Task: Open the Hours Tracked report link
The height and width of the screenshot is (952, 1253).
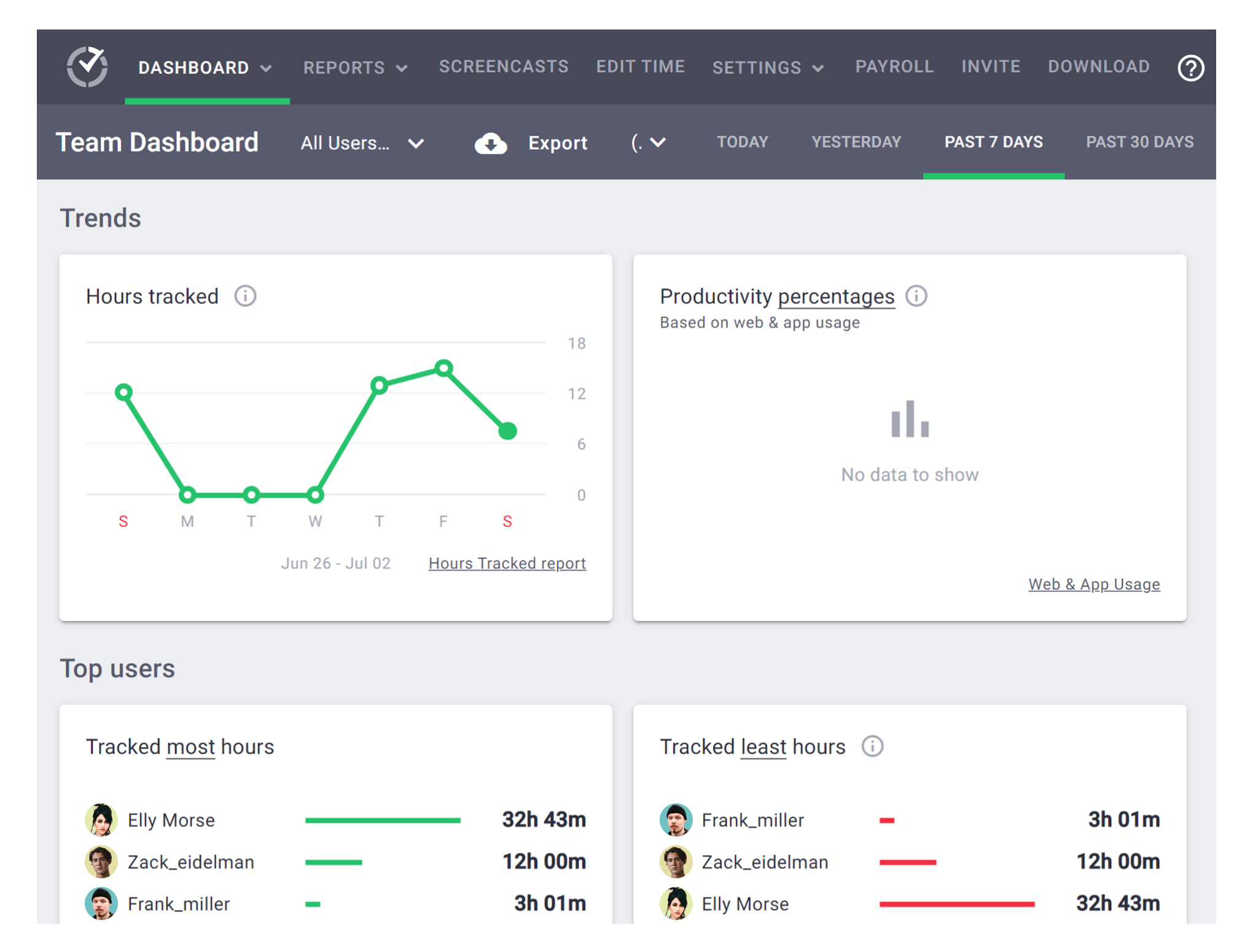Action: [x=507, y=563]
